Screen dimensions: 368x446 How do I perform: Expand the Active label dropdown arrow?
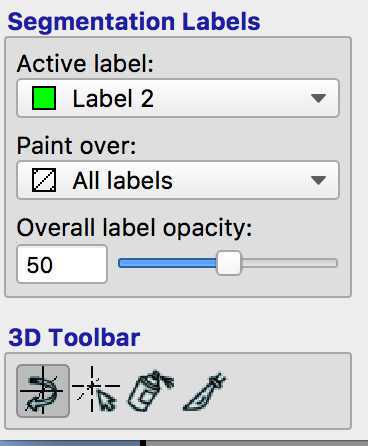[x=318, y=98]
